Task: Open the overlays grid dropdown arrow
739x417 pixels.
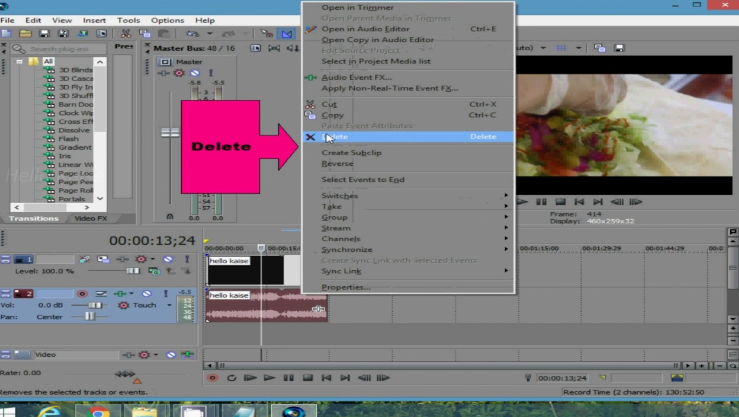Action: (578, 48)
